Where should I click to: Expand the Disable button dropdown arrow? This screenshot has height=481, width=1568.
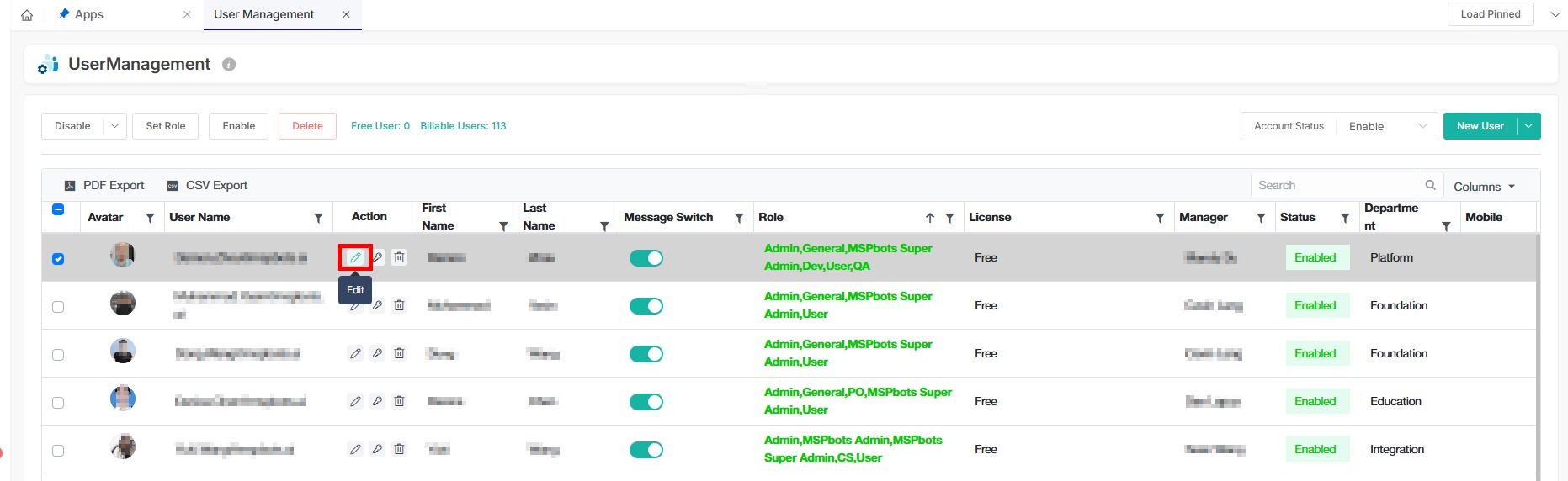point(114,126)
